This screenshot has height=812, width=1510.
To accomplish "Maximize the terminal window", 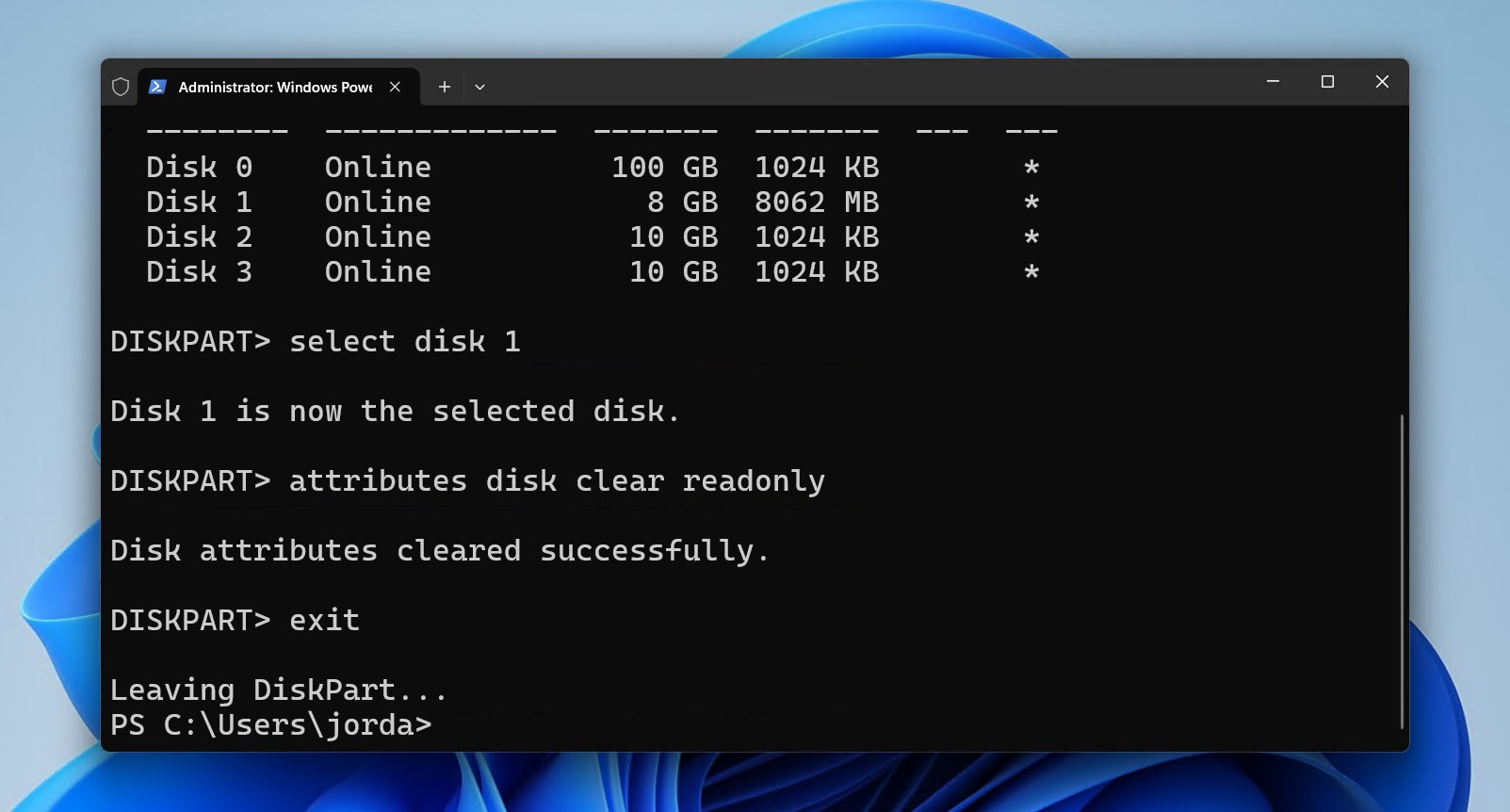I will tap(1327, 82).
